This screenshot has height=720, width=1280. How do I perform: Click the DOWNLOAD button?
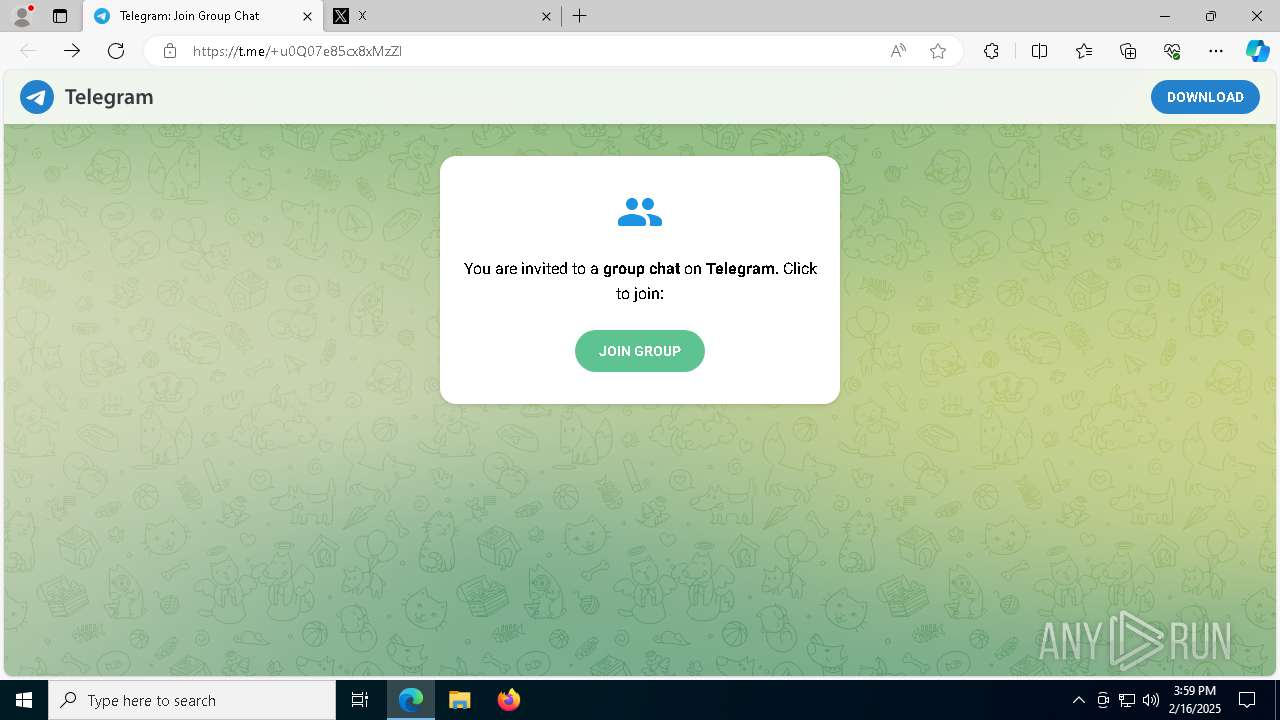click(x=1205, y=97)
